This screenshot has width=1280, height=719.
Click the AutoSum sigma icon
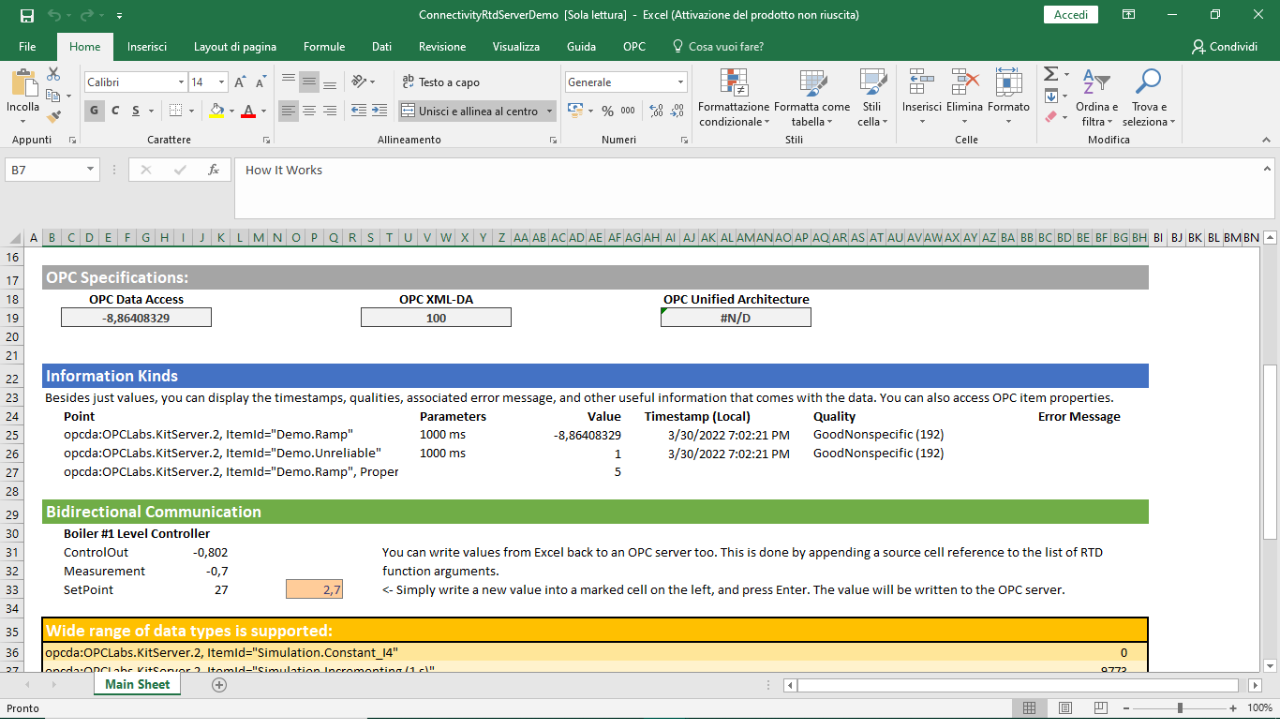tap(1051, 75)
